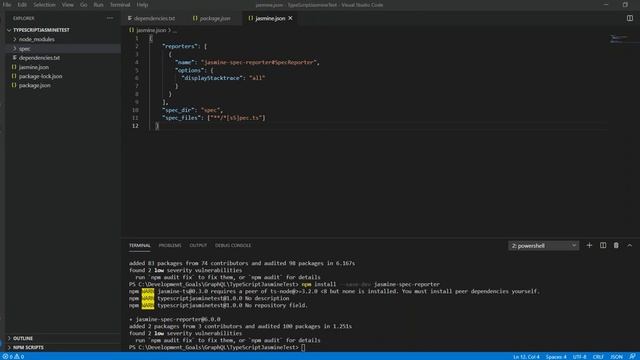The height and width of the screenshot is (360, 640).
Task: Click the "reporters" key text
Action: click(179, 47)
